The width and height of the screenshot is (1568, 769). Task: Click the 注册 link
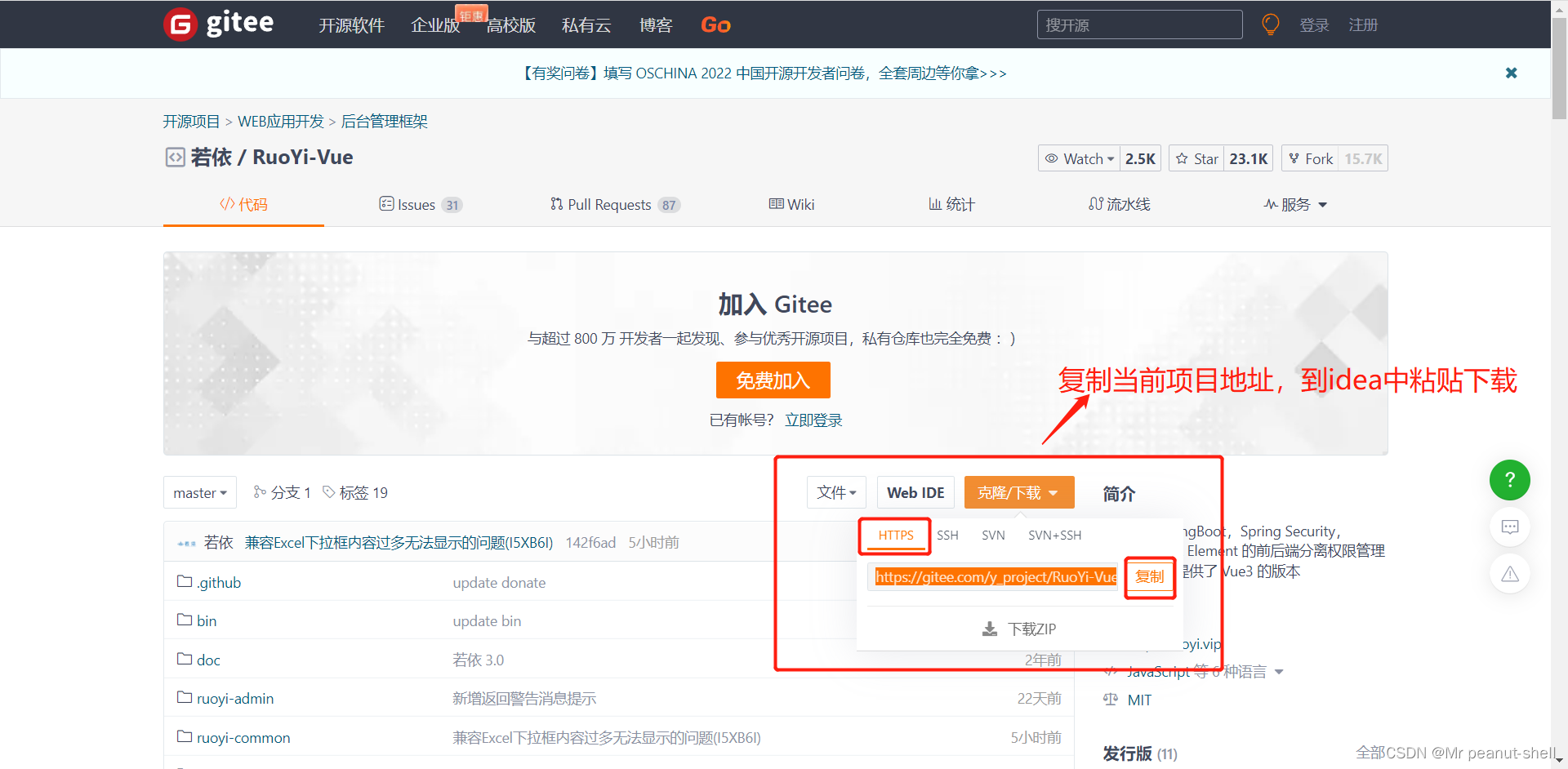click(x=1363, y=24)
